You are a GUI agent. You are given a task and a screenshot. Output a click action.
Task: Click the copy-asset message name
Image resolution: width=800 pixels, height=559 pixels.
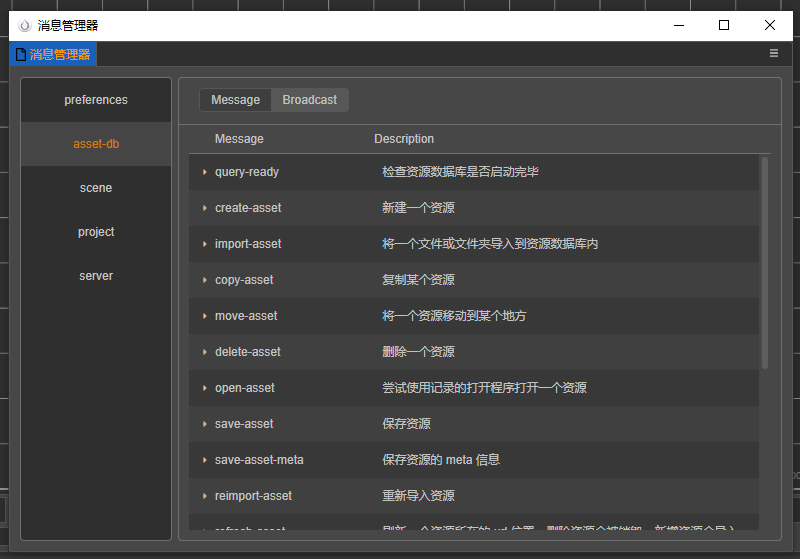[244, 280]
